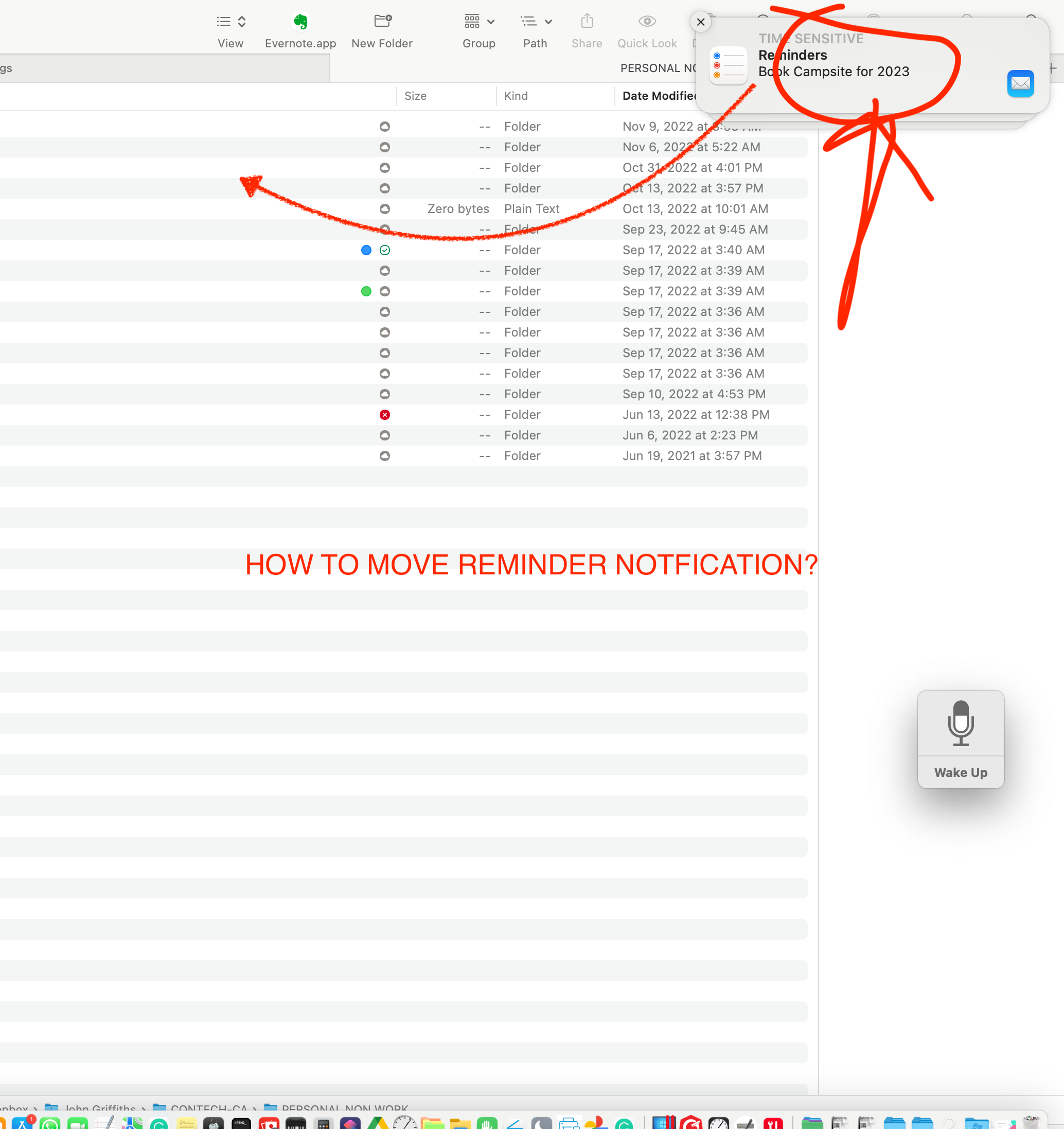Image resolution: width=1064 pixels, height=1129 pixels.
Task: Close the Reminders notification
Action: pos(700,22)
